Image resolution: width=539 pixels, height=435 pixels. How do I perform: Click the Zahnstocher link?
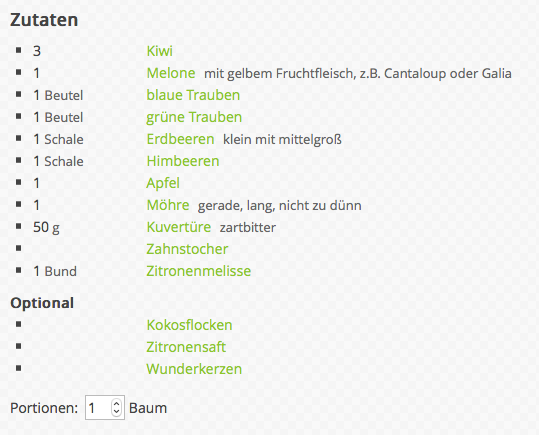(x=187, y=249)
